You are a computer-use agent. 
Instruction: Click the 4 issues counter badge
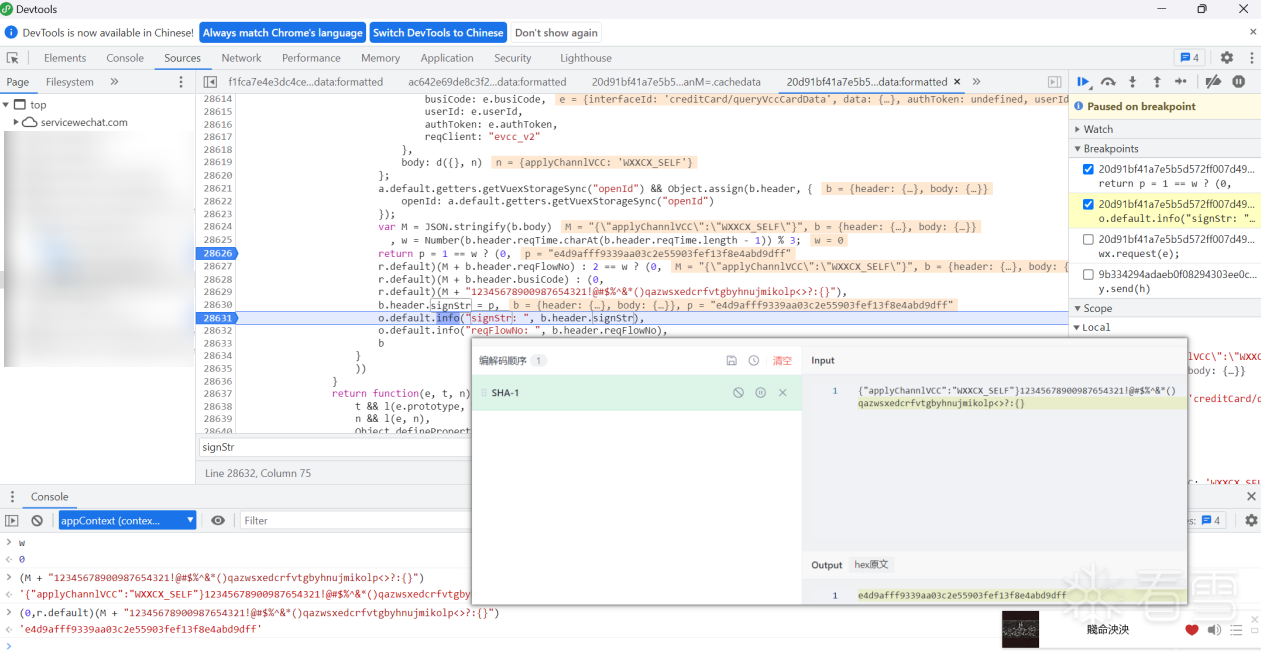(1189, 58)
